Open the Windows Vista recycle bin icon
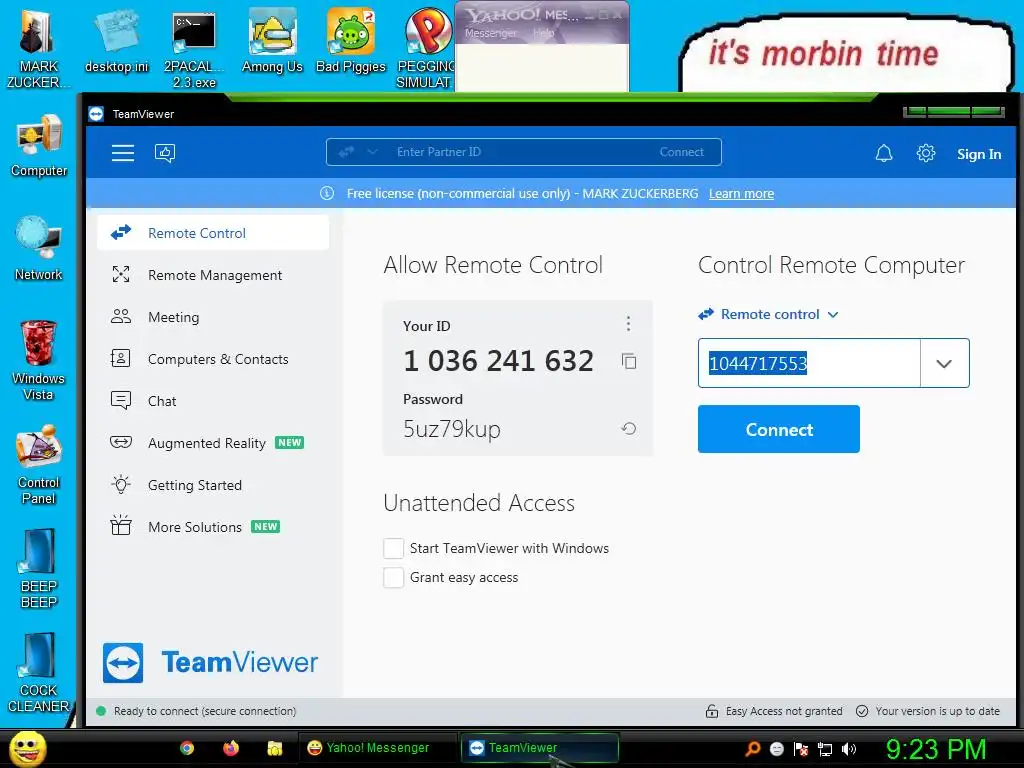Image resolution: width=1024 pixels, height=768 pixels. [x=39, y=360]
